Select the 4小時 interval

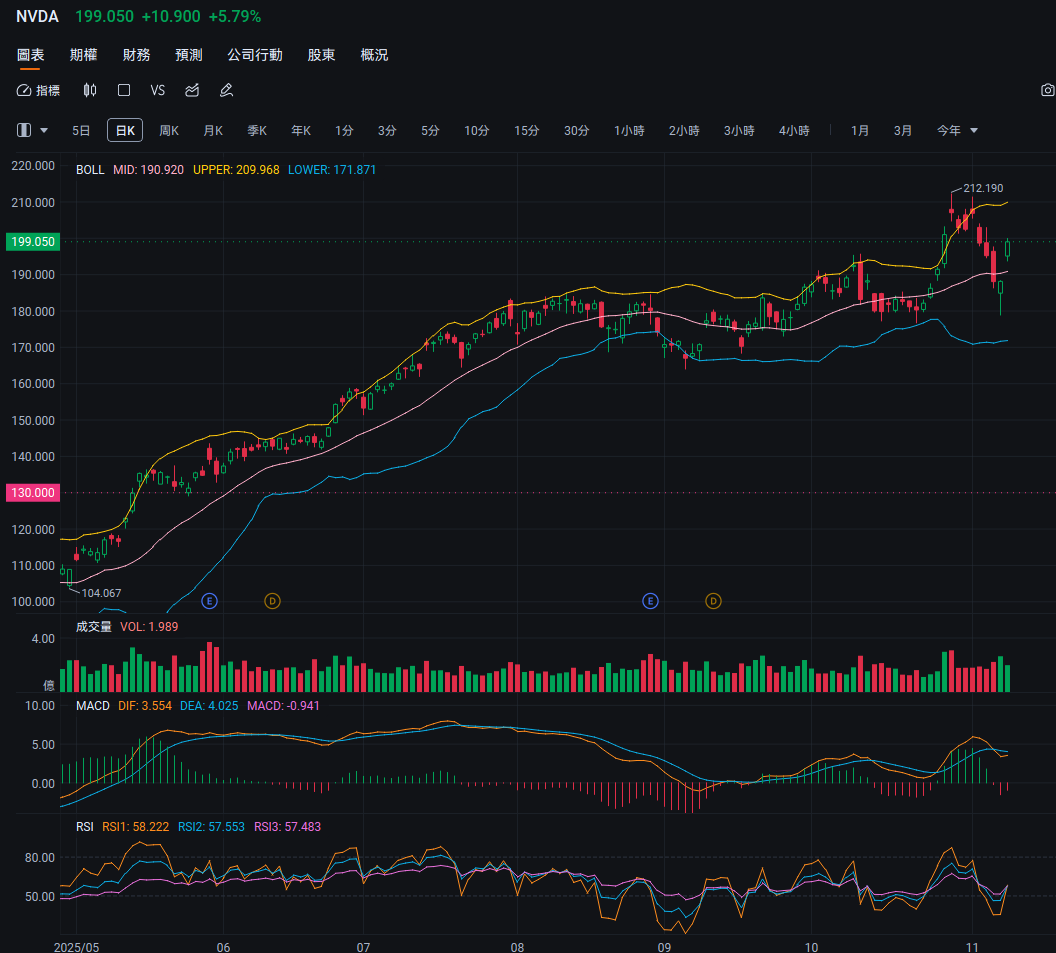tap(794, 131)
